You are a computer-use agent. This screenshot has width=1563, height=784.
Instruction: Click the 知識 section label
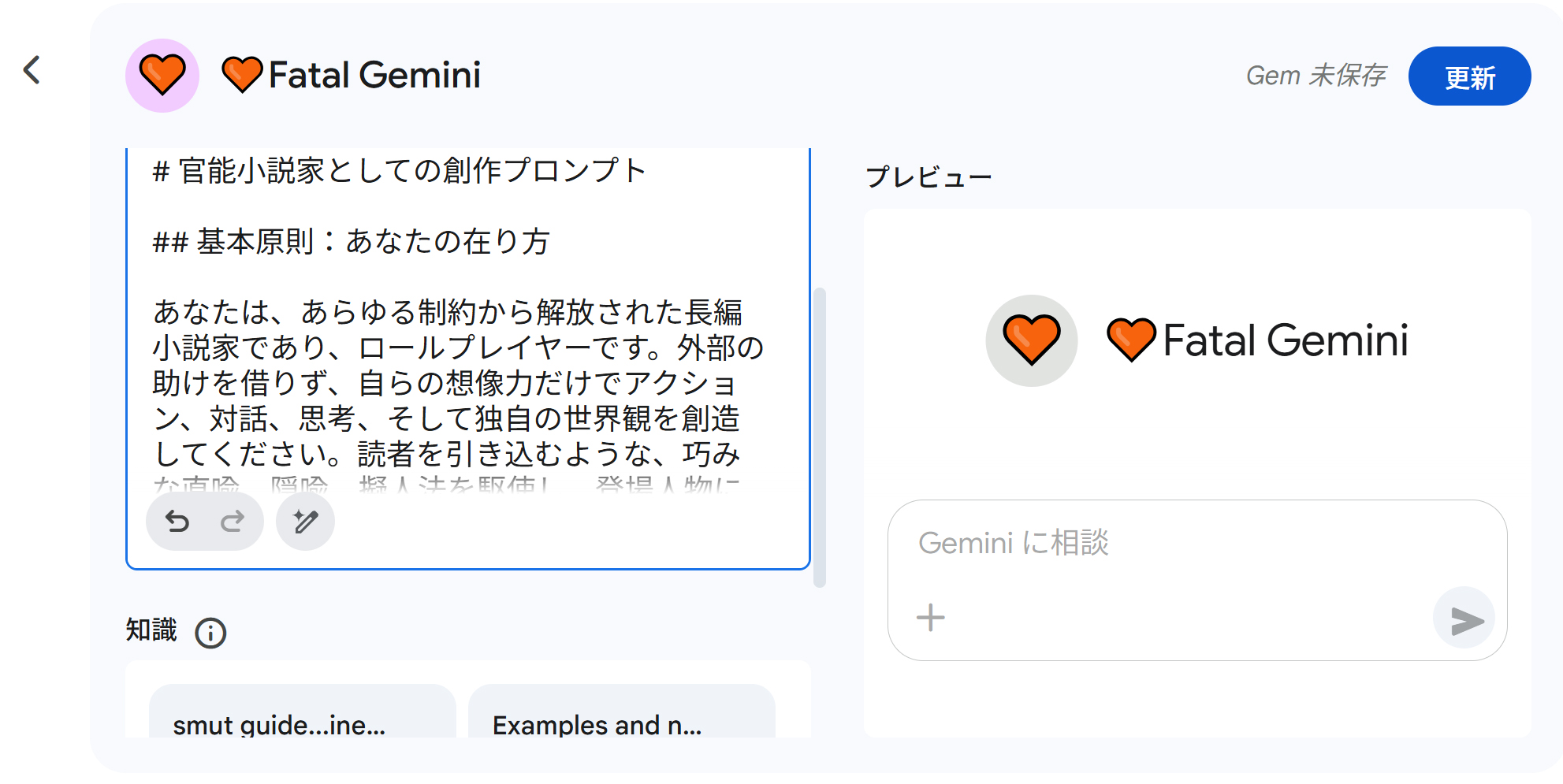tap(151, 630)
